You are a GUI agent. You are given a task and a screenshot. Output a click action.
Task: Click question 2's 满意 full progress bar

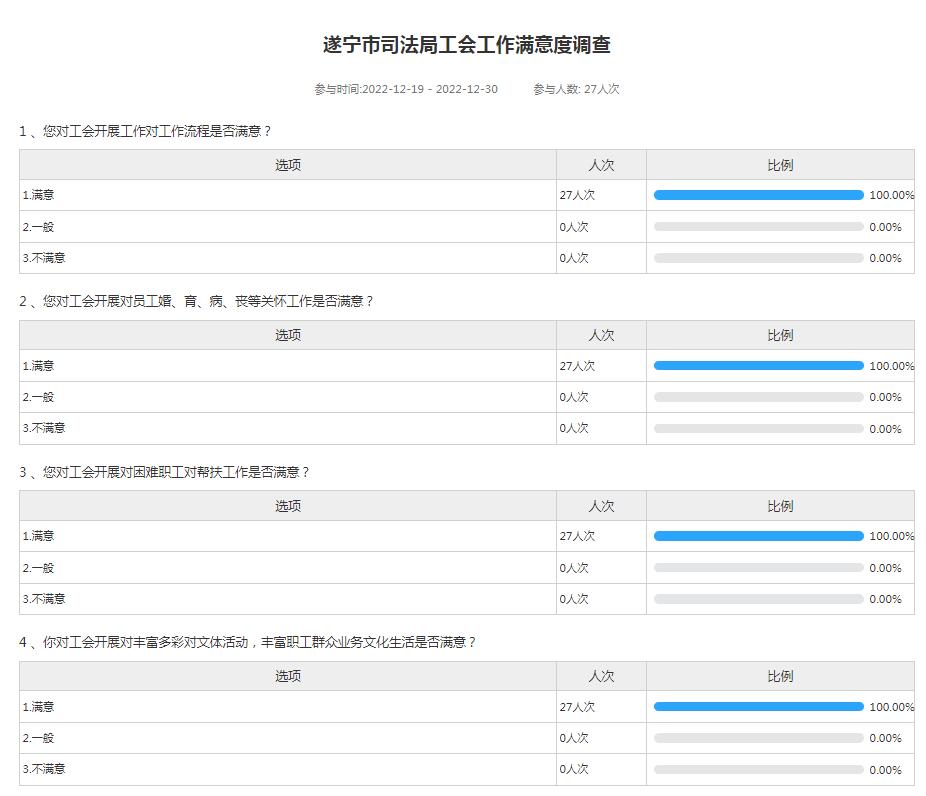(758, 366)
